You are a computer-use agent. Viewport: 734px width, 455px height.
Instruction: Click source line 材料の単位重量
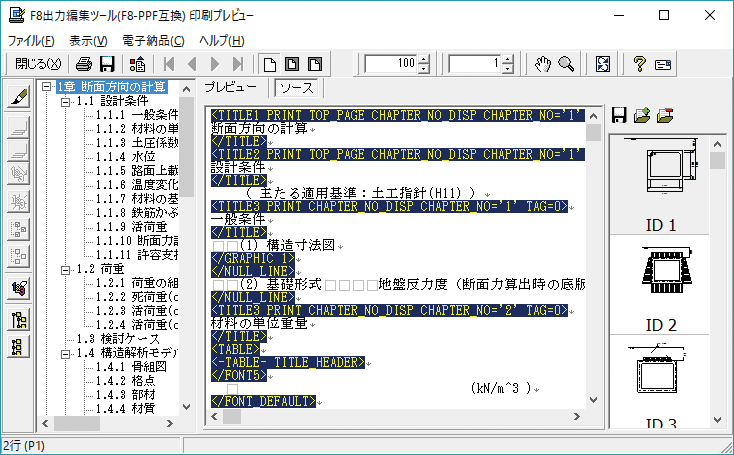point(259,323)
